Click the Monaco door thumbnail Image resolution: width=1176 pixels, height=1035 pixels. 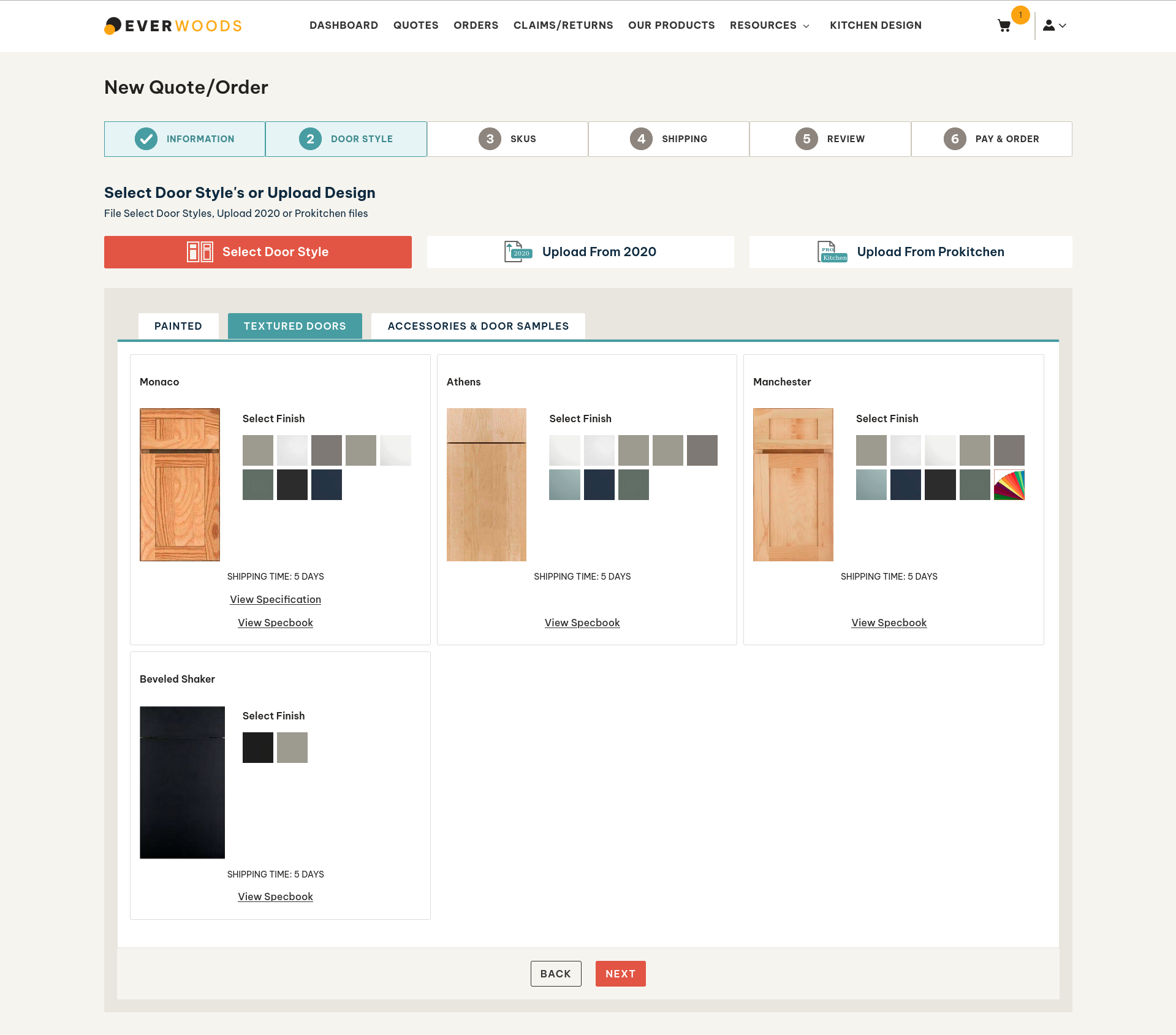[180, 484]
